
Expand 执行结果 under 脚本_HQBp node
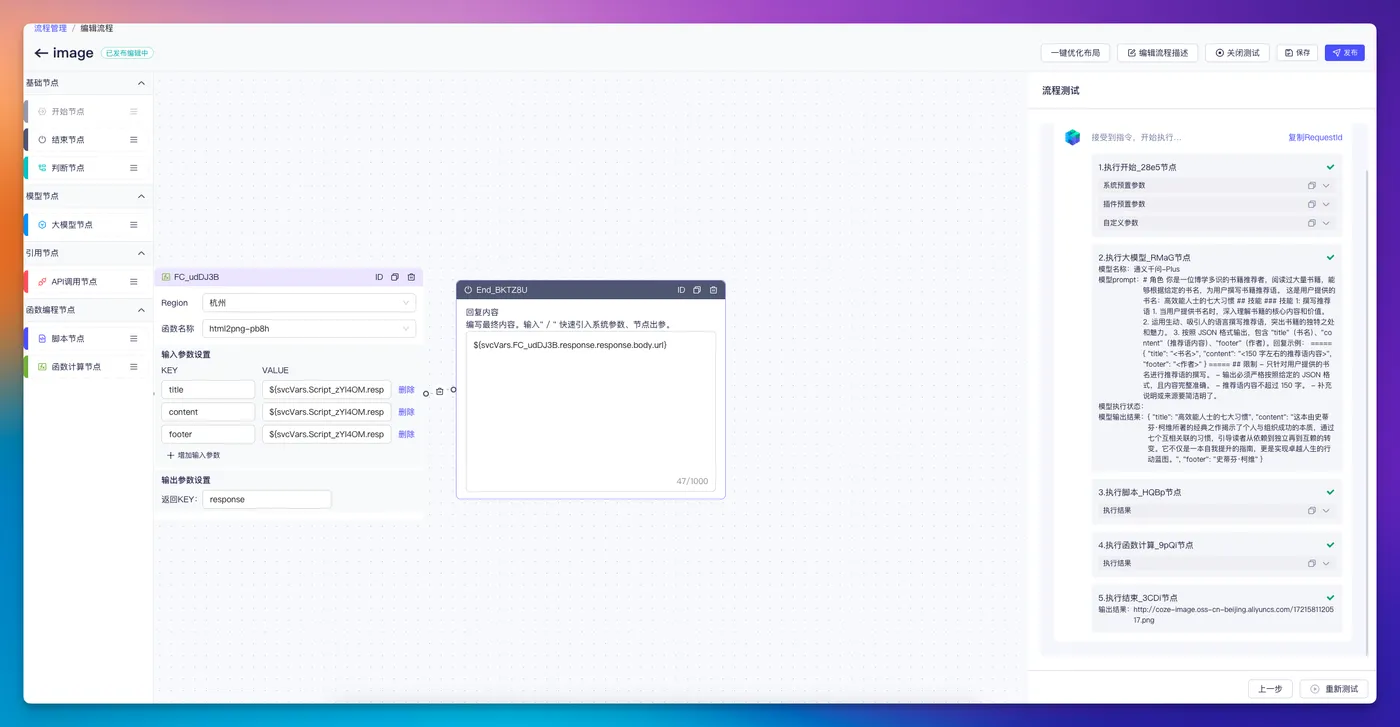[x=1327, y=511]
